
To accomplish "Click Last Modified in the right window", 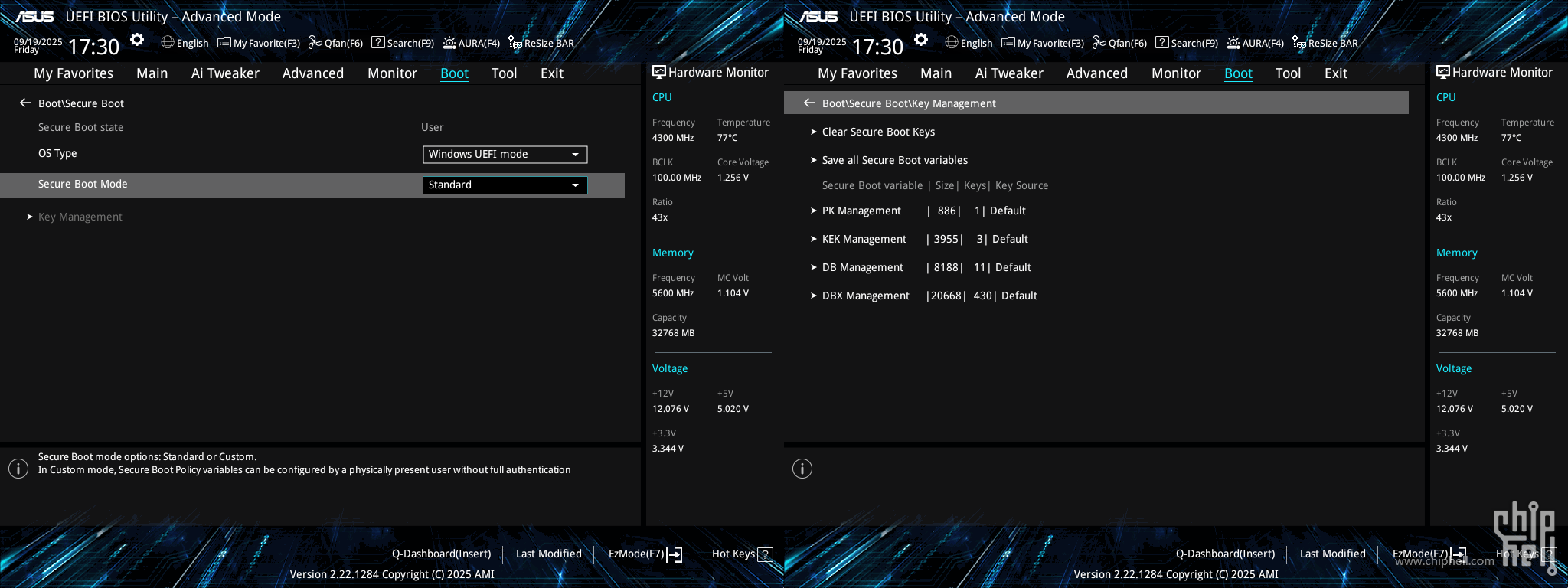I will [1333, 554].
